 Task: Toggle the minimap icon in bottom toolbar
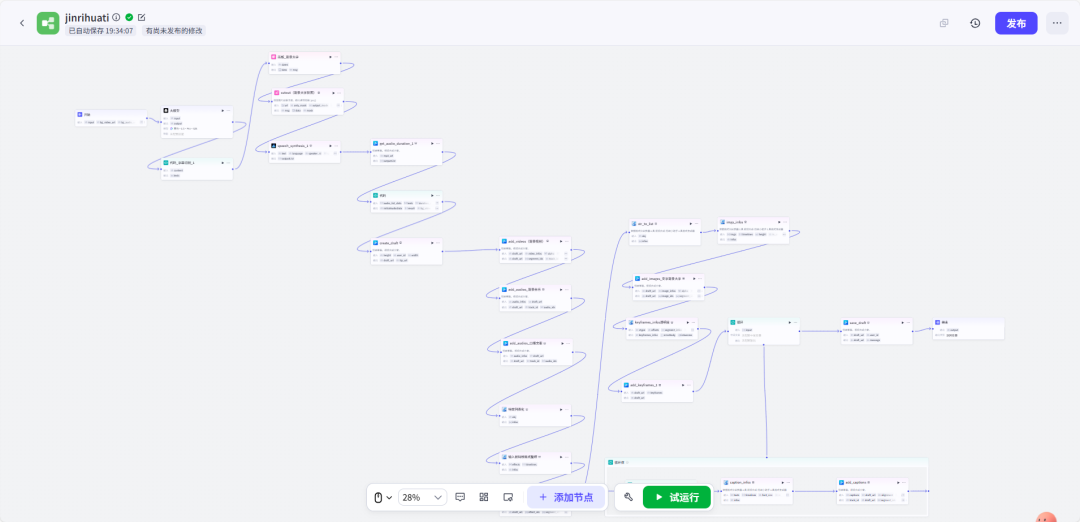pyautogui.click(x=508, y=497)
